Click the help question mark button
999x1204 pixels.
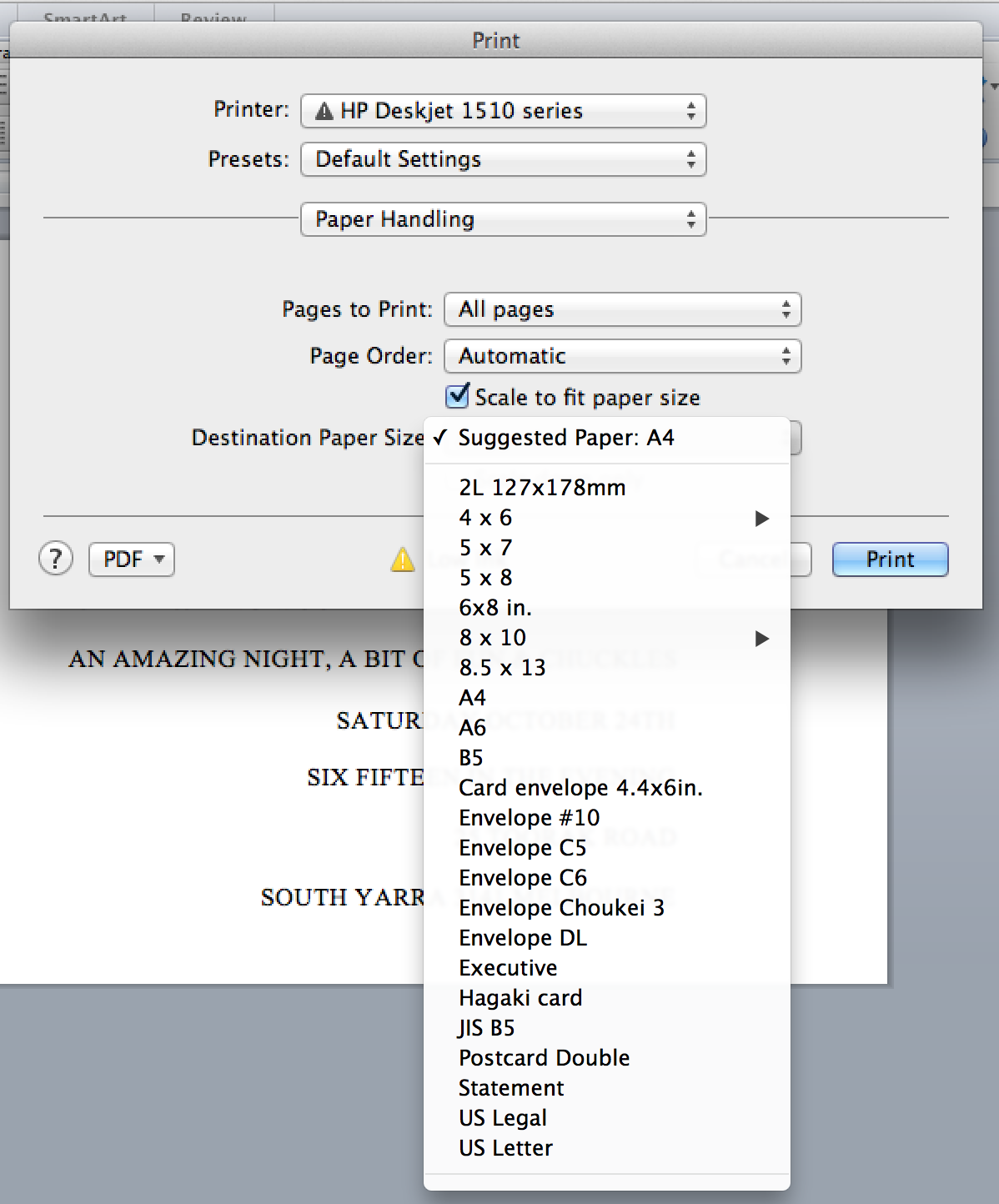pos(56,559)
